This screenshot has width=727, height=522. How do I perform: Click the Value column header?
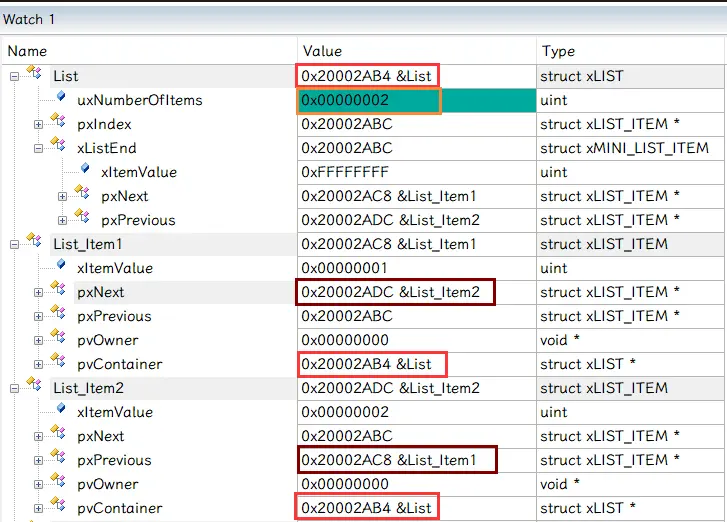322,51
